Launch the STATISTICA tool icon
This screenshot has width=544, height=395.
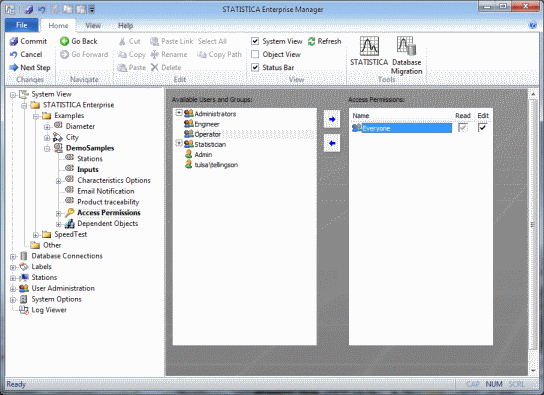369,46
